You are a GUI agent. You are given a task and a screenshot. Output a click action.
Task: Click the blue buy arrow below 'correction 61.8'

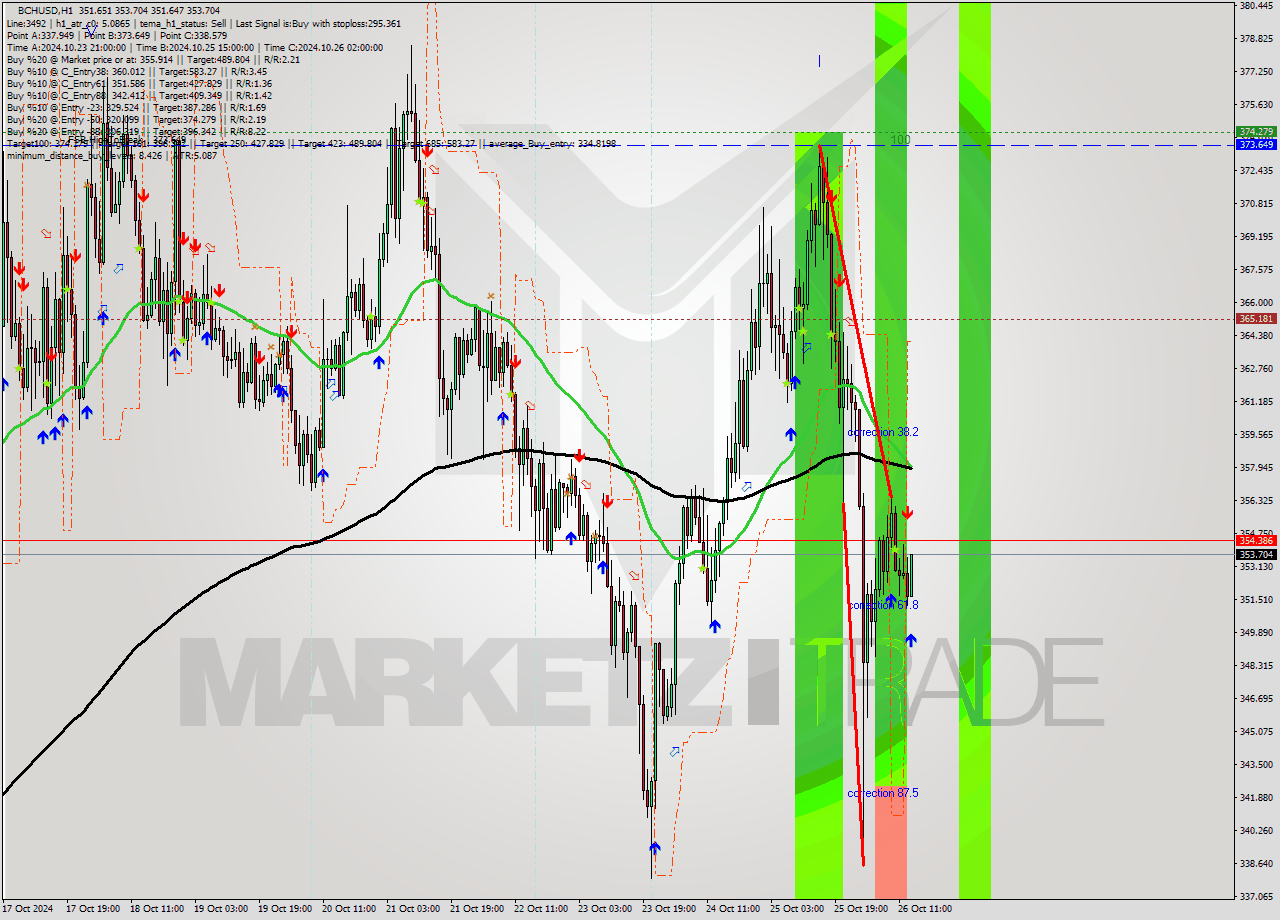tap(910, 640)
